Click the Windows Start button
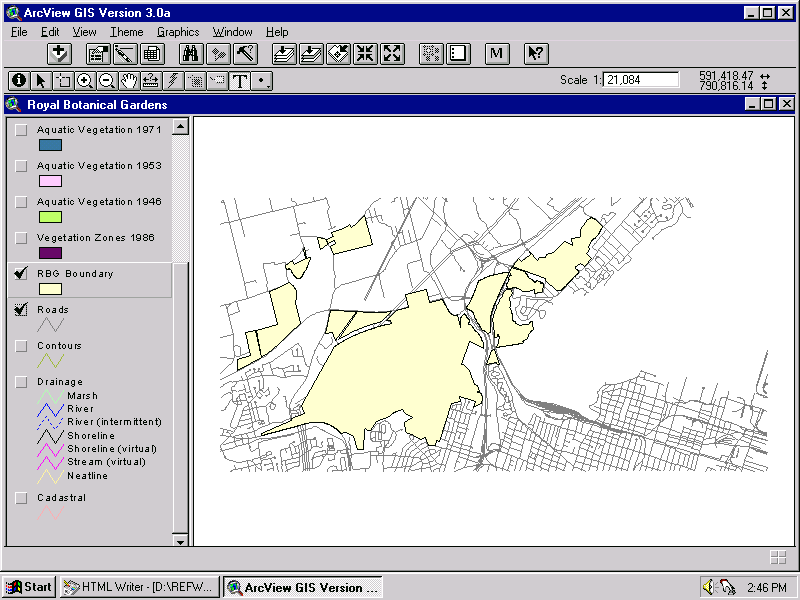The height and width of the screenshot is (600, 800). [x=29, y=587]
